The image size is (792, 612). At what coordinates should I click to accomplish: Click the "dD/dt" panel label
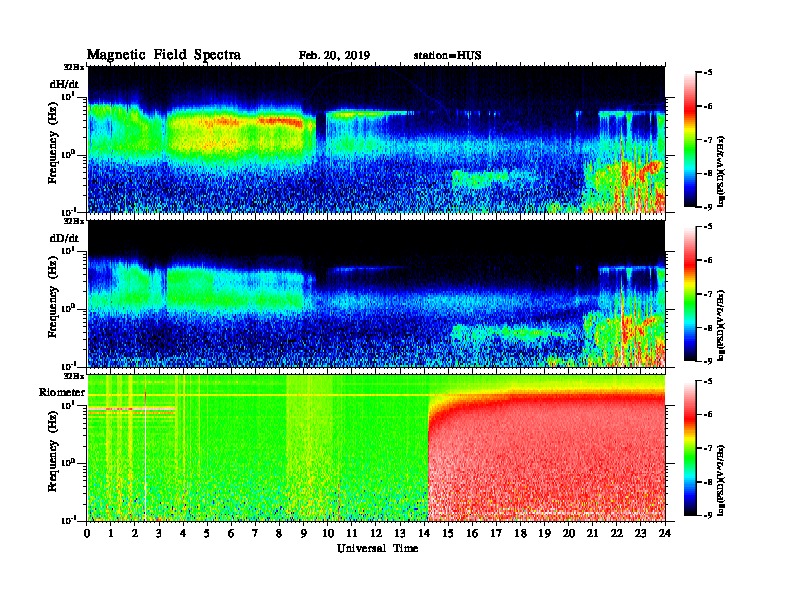pos(64,237)
